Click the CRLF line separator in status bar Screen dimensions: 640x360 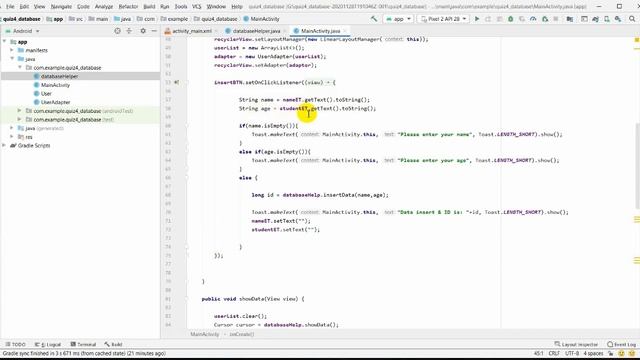point(554,353)
